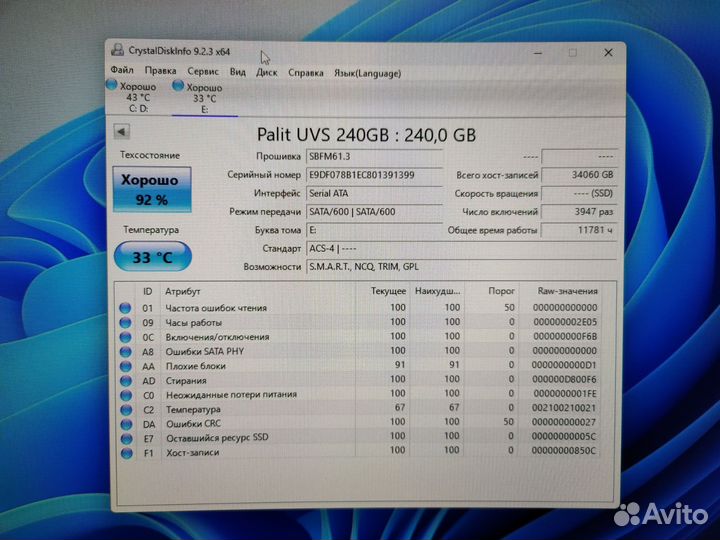Image resolution: width=720 pixels, height=540 pixels.
Task: Select the row Включения/отключения
Action: [x=358, y=337]
